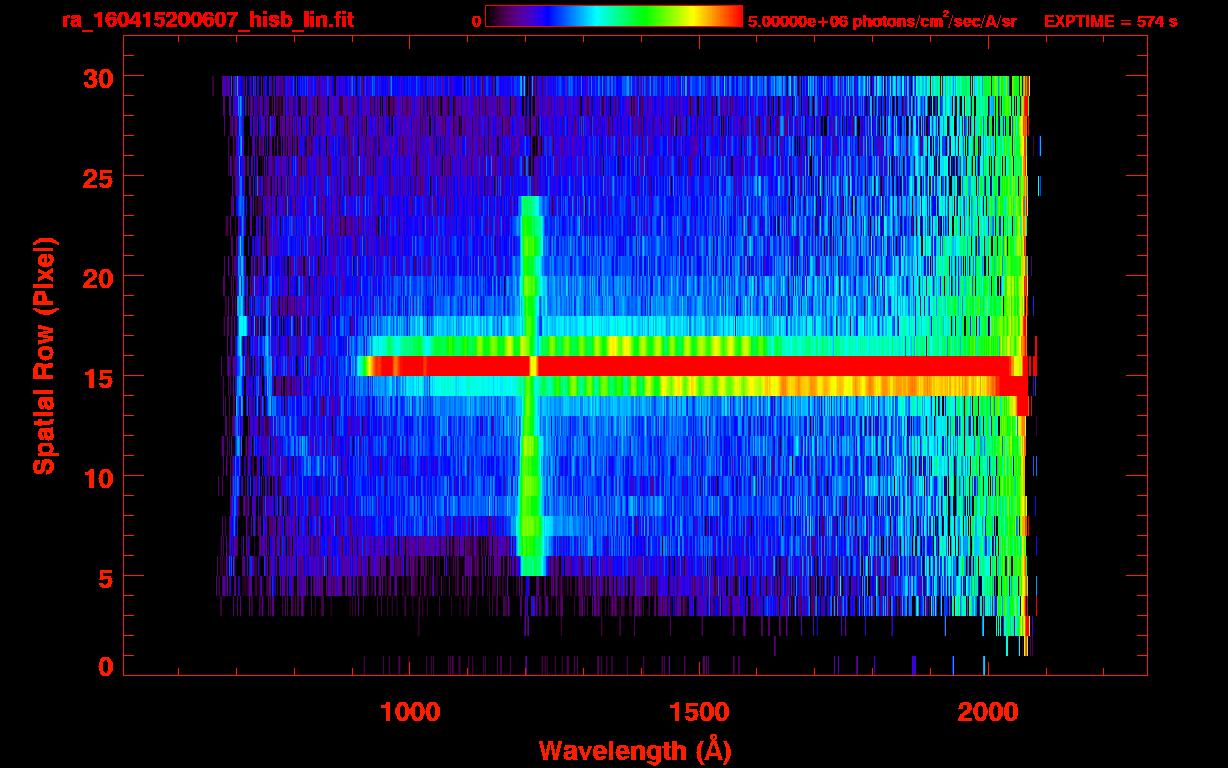Click the file name title ra_160415200607_hisb_lin.fit
Screen dimensions: 1228x768
click(206, 20)
